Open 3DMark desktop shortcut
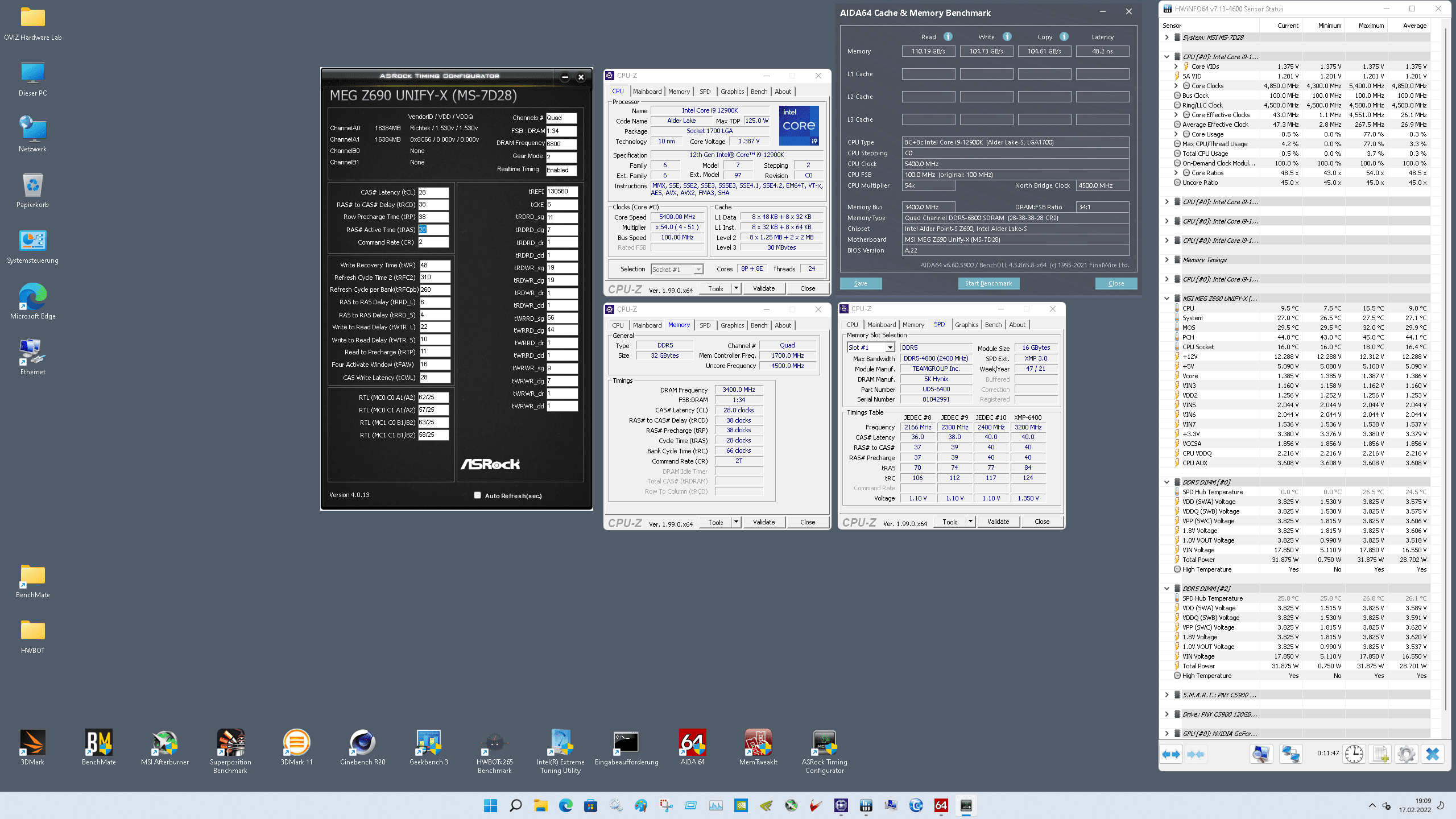The width and height of the screenshot is (1456, 819). [x=32, y=748]
